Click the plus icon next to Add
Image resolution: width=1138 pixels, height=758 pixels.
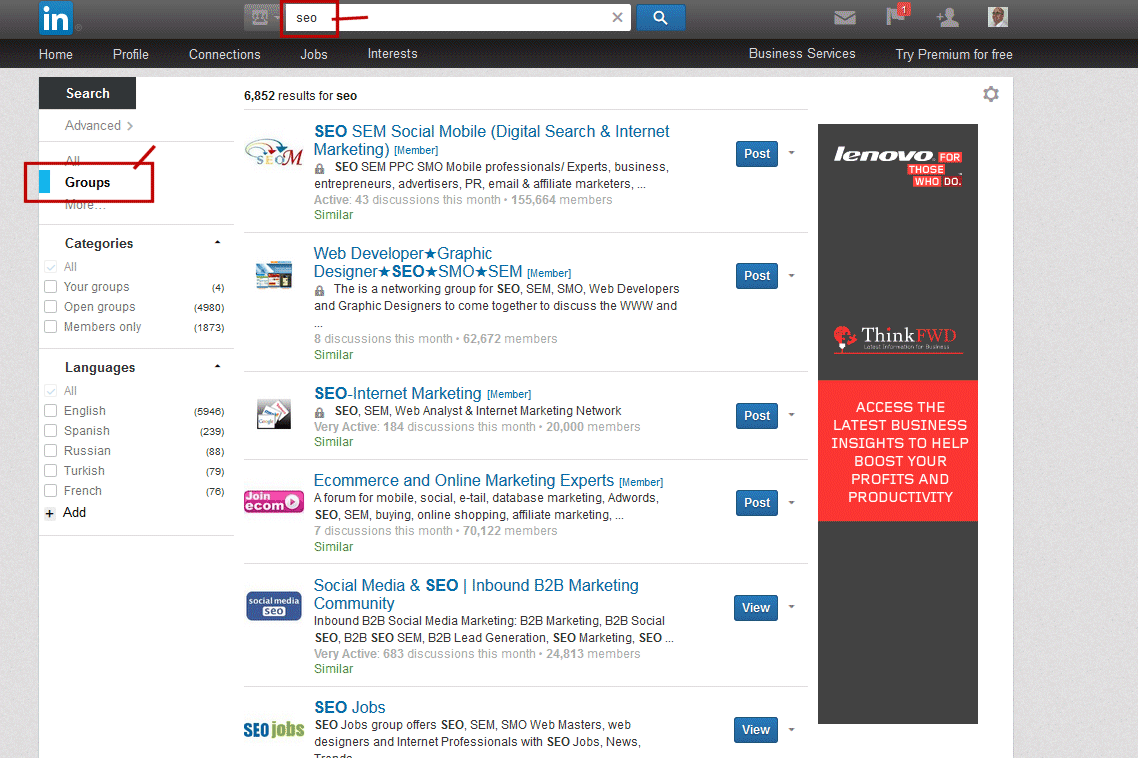[x=49, y=513]
